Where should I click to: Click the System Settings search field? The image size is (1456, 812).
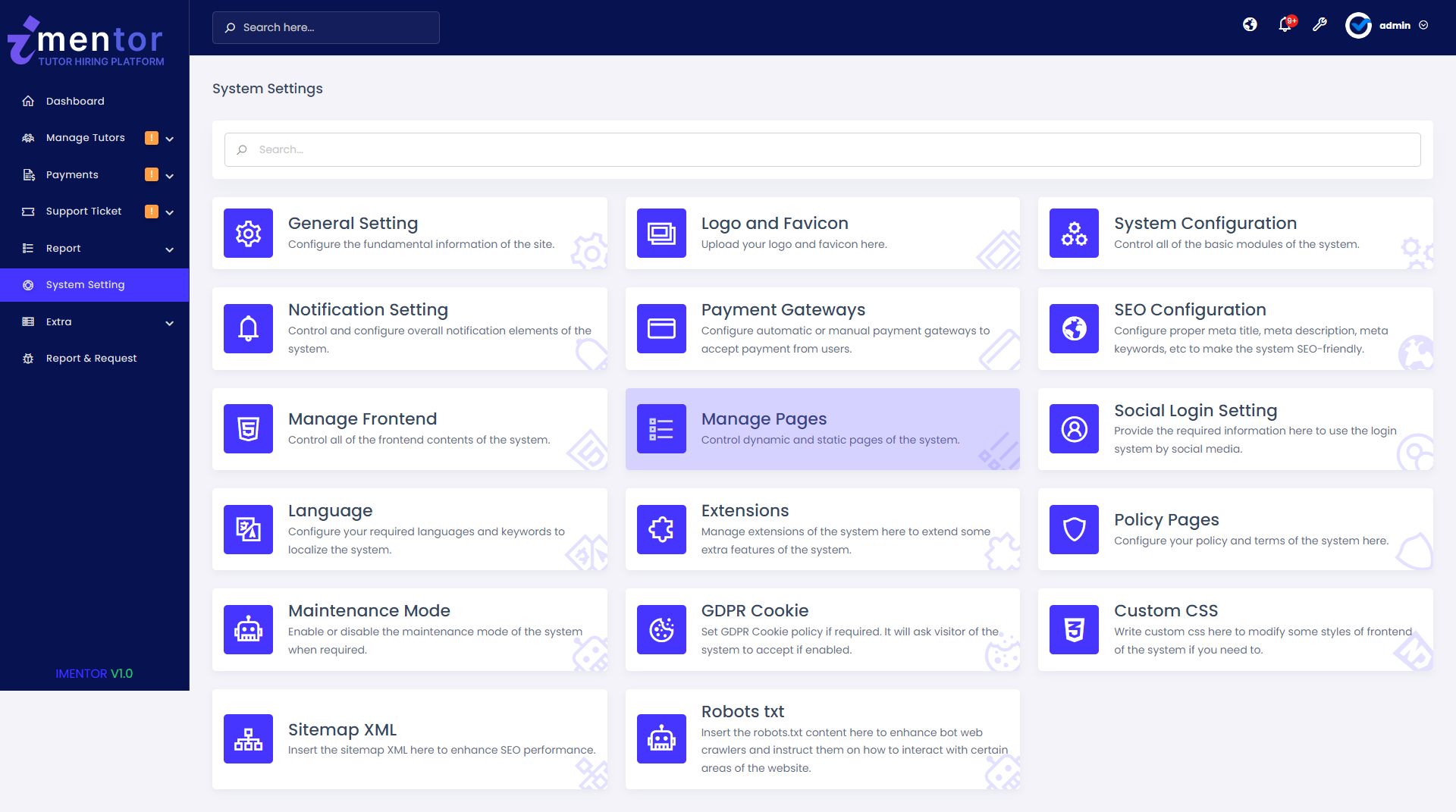[822, 149]
